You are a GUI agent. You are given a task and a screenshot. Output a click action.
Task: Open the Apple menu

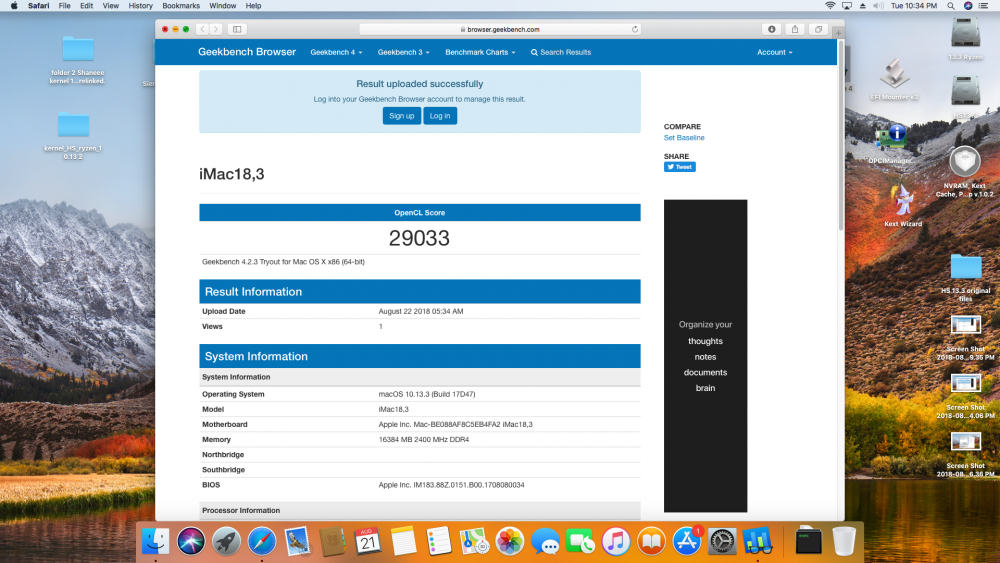tap(14, 6)
